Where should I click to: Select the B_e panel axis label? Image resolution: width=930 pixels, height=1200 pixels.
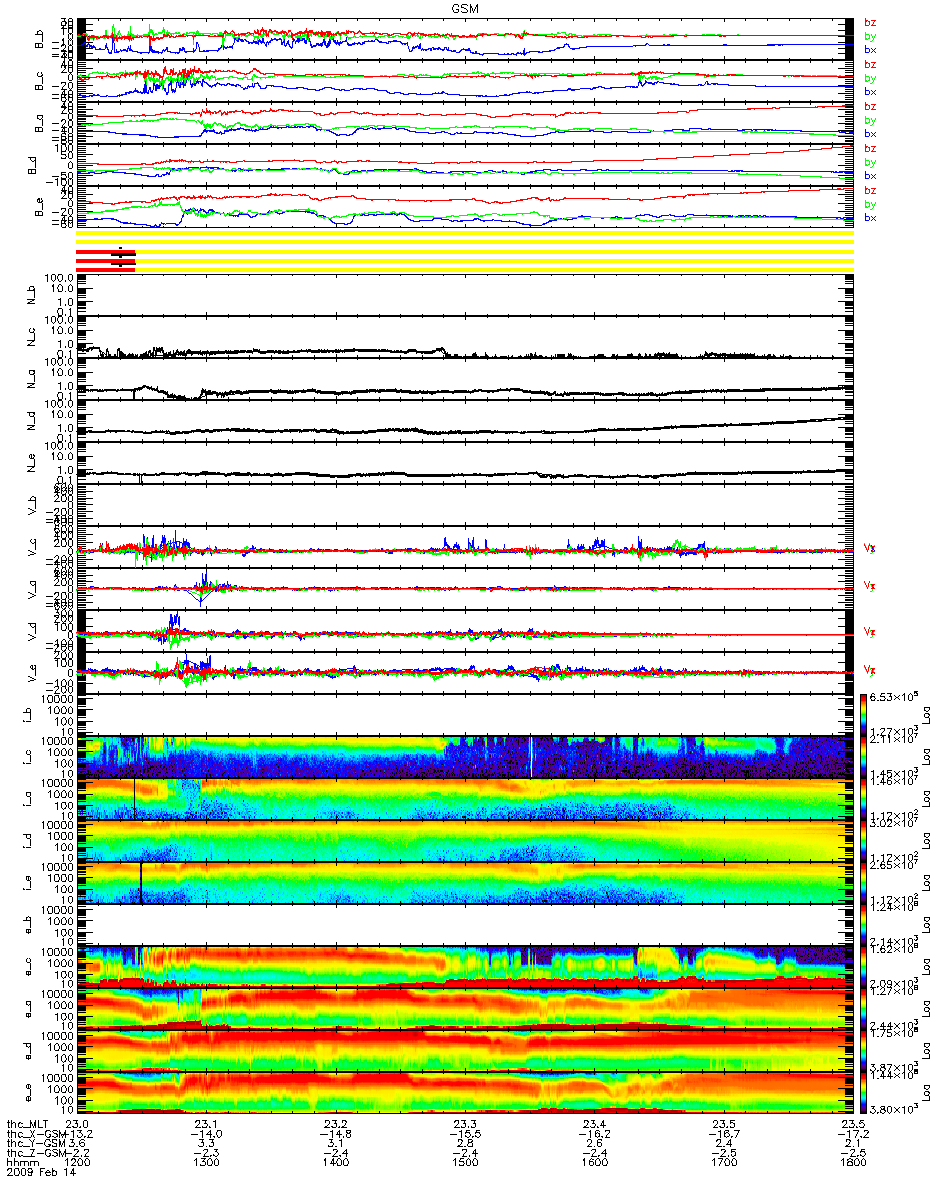(38, 209)
